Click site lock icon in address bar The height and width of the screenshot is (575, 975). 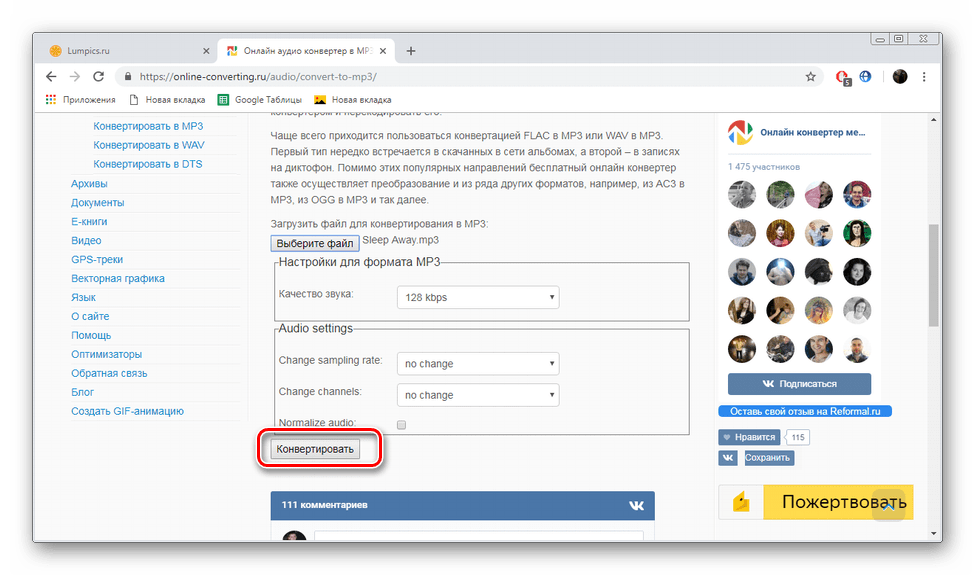tap(128, 76)
